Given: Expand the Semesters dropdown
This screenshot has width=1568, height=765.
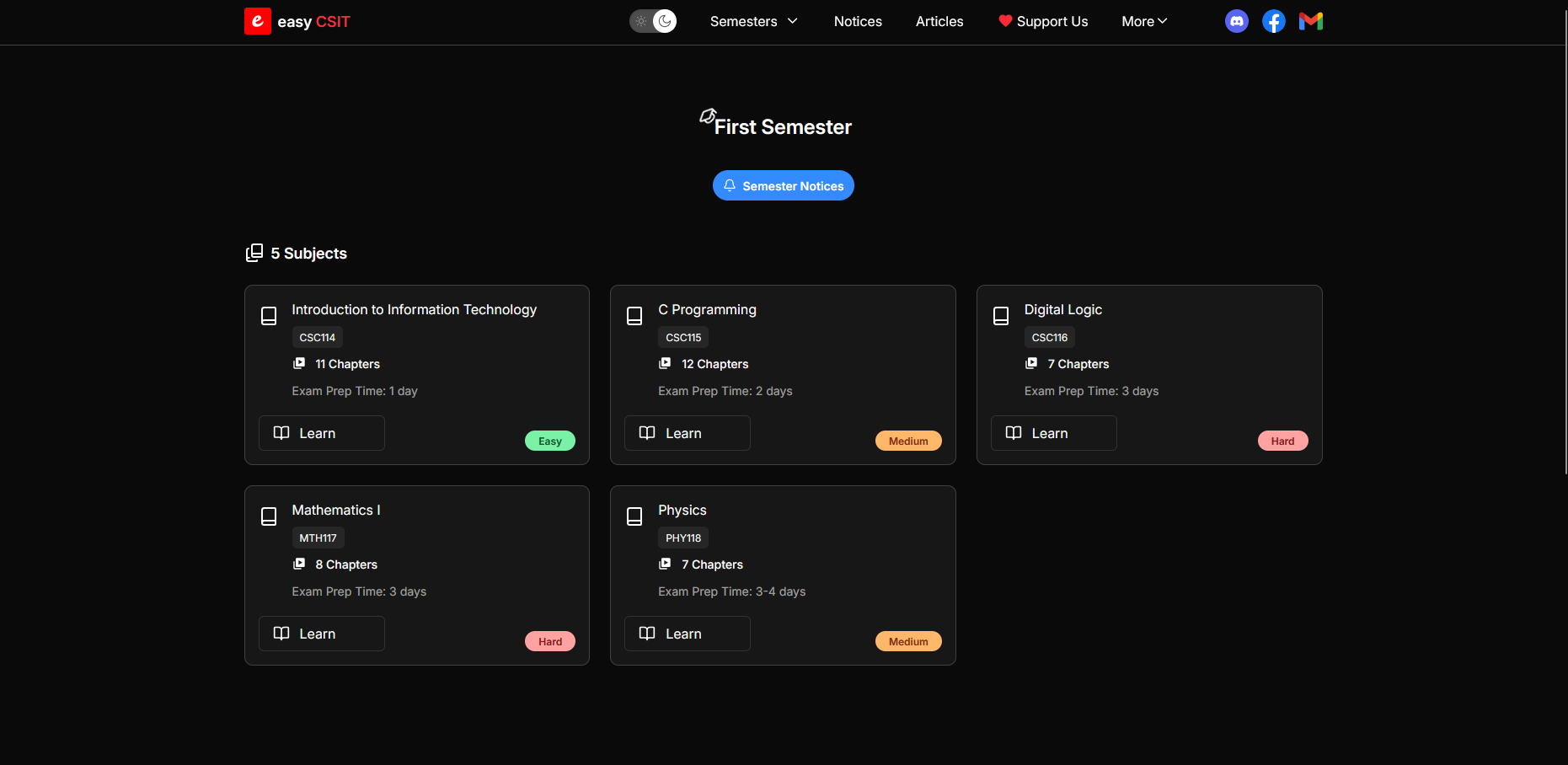Looking at the screenshot, I should [753, 21].
